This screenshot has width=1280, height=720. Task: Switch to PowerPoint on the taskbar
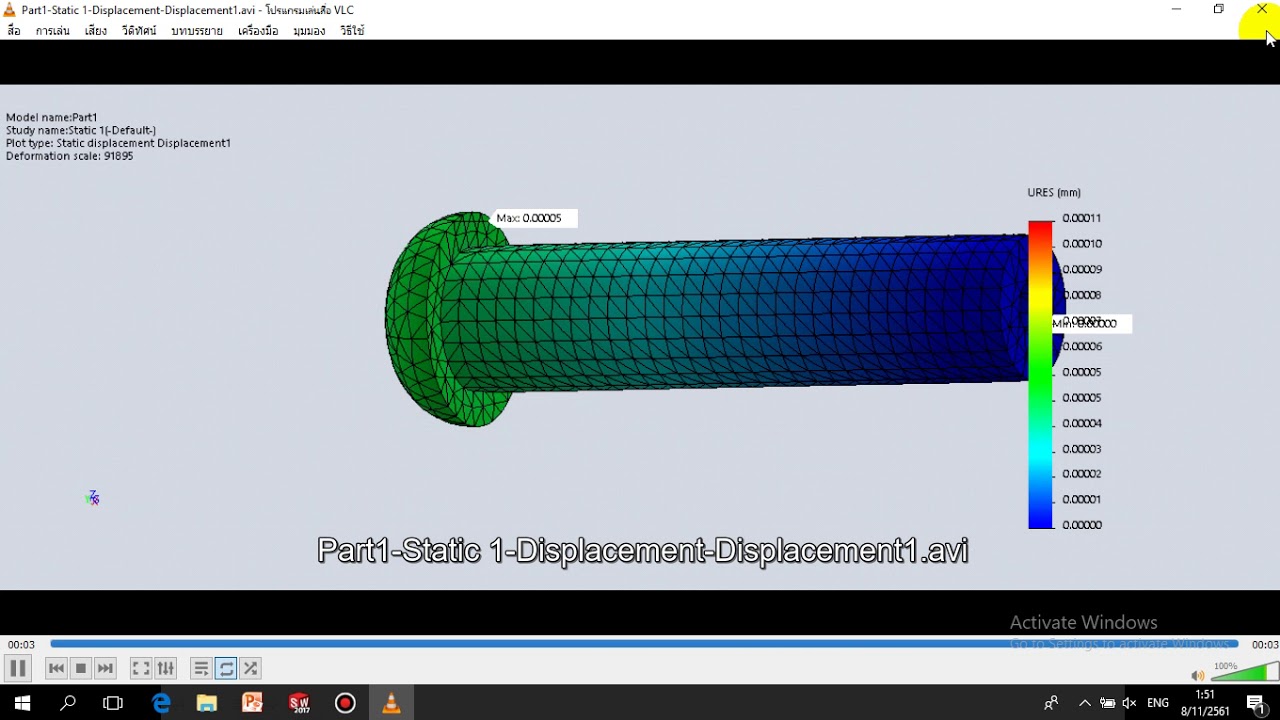(252, 703)
